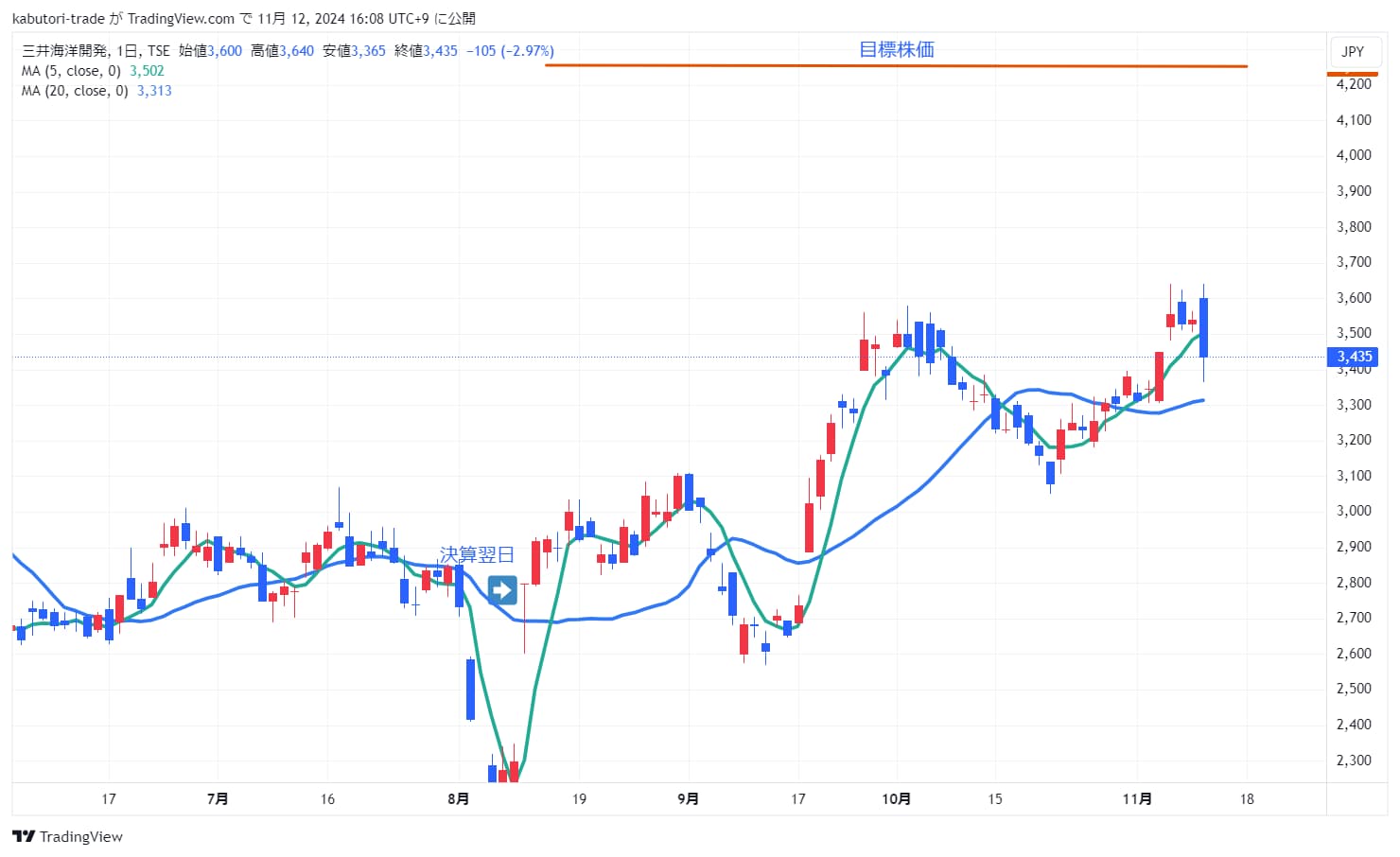Click the 目標株価 annotation text
This screenshot has width=1400, height=857.
pyautogui.click(x=896, y=50)
